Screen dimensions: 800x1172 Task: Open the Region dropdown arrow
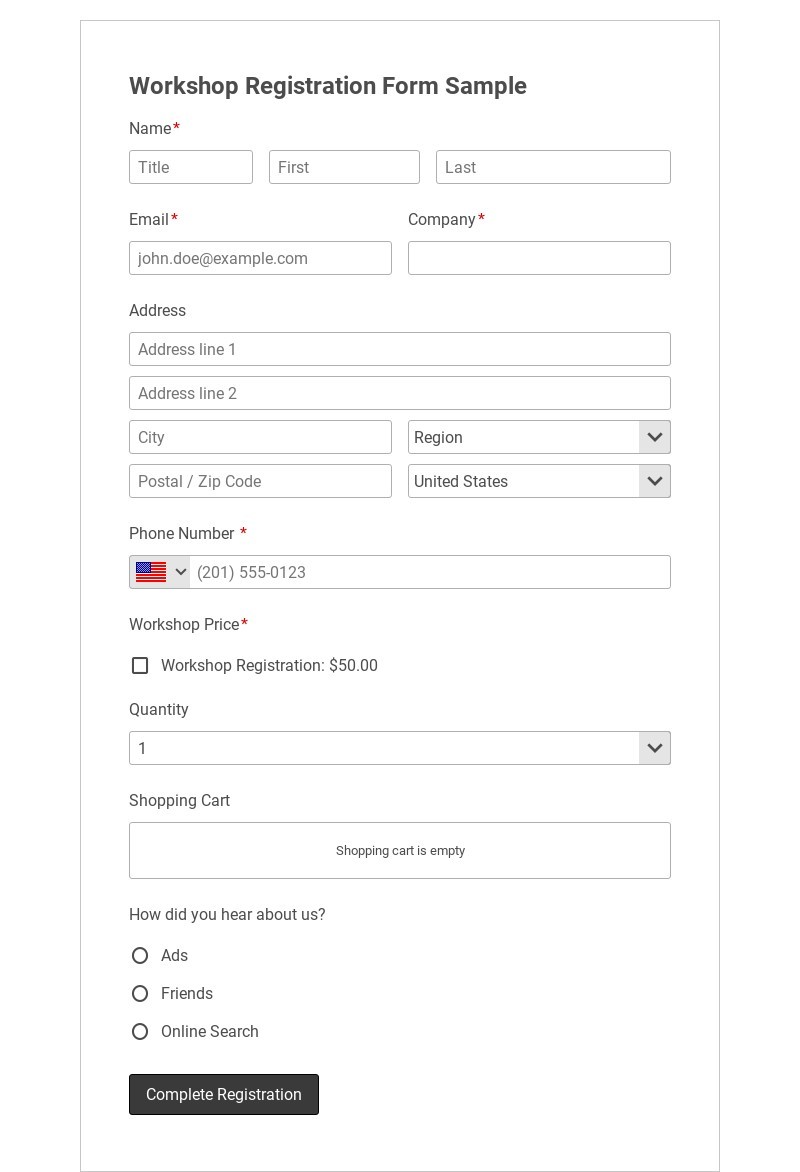pos(655,437)
